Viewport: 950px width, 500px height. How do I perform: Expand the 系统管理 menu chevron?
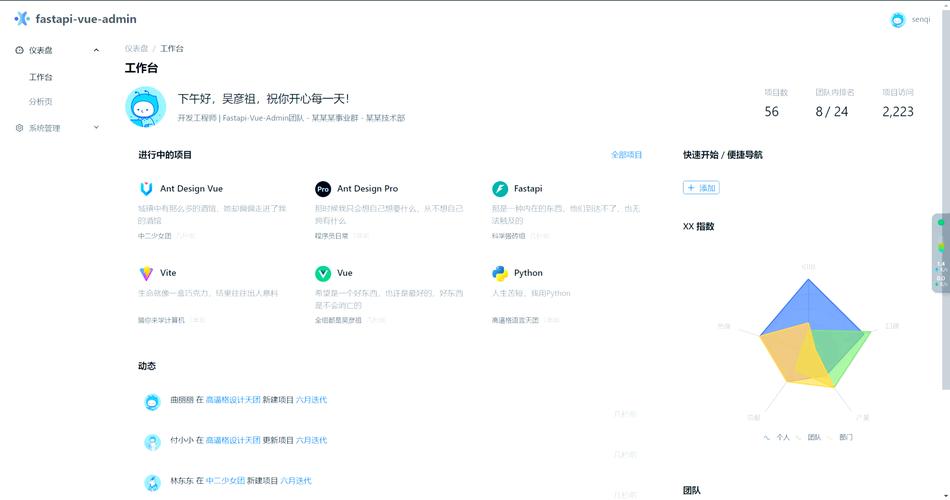96,127
